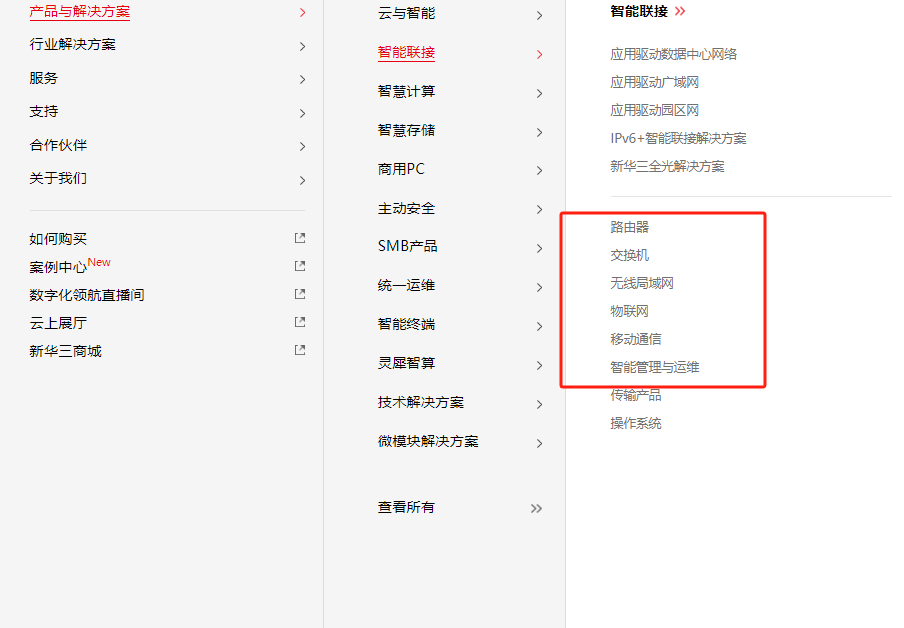This screenshot has height=628, width=904.
Task: Open external link icon beside 案例中心
Action: coord(300,266)
